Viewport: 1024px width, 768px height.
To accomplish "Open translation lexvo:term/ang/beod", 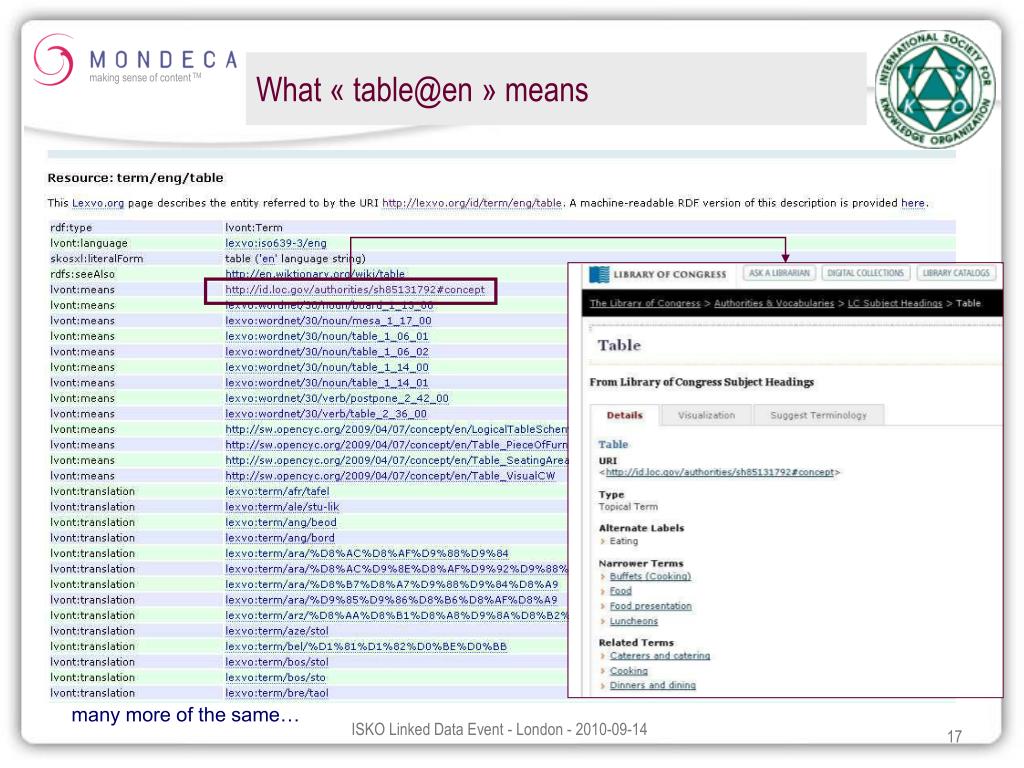I will tap(281, 522).
